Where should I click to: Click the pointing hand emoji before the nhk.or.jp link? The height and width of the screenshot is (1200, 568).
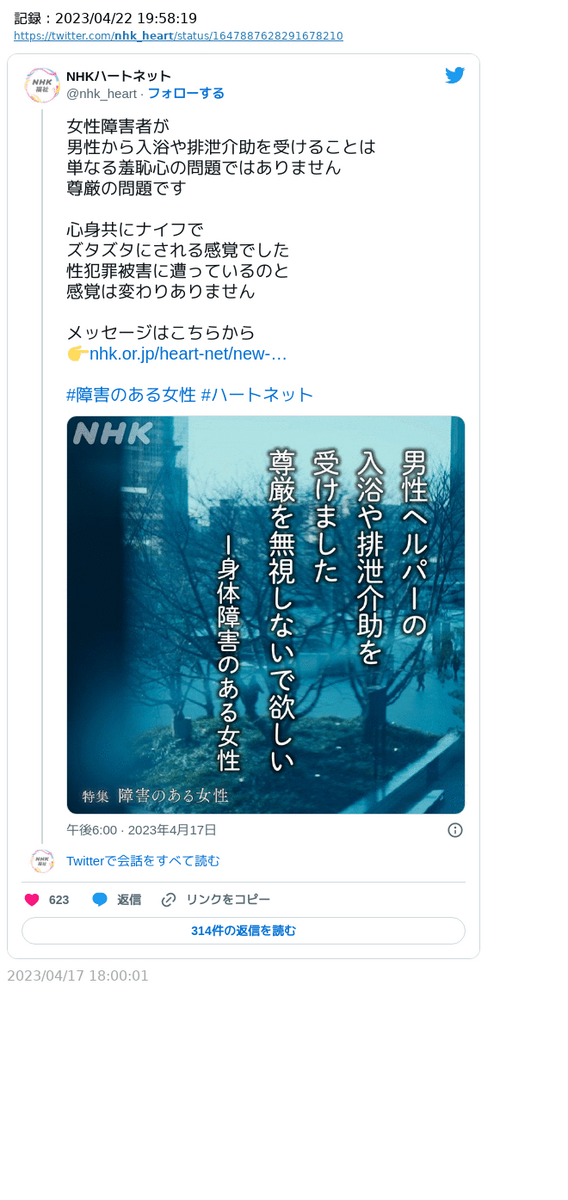click(77, 354)
